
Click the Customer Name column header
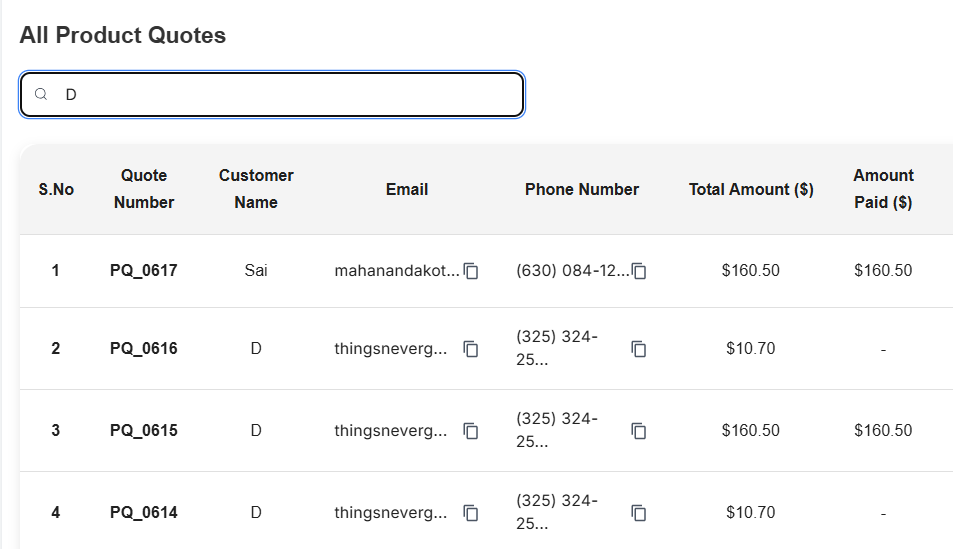pyautogui.click(x=256, y=189)
